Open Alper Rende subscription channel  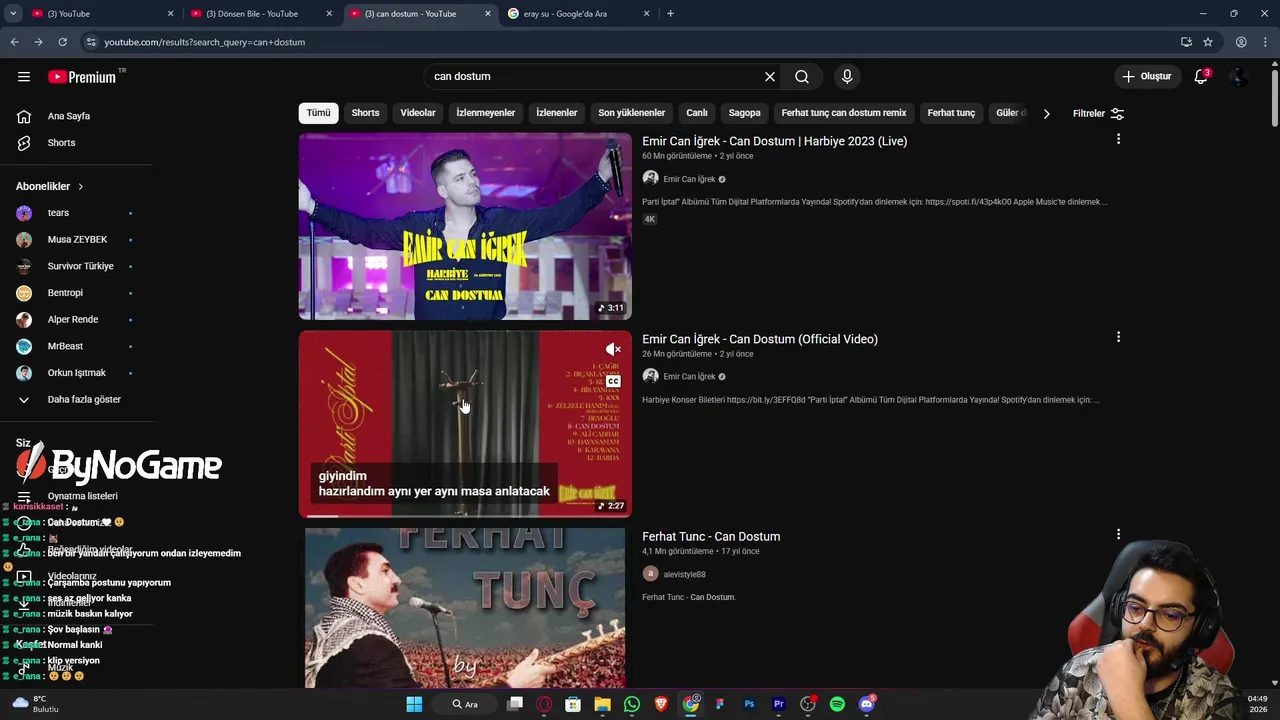[x=72, y=320]
